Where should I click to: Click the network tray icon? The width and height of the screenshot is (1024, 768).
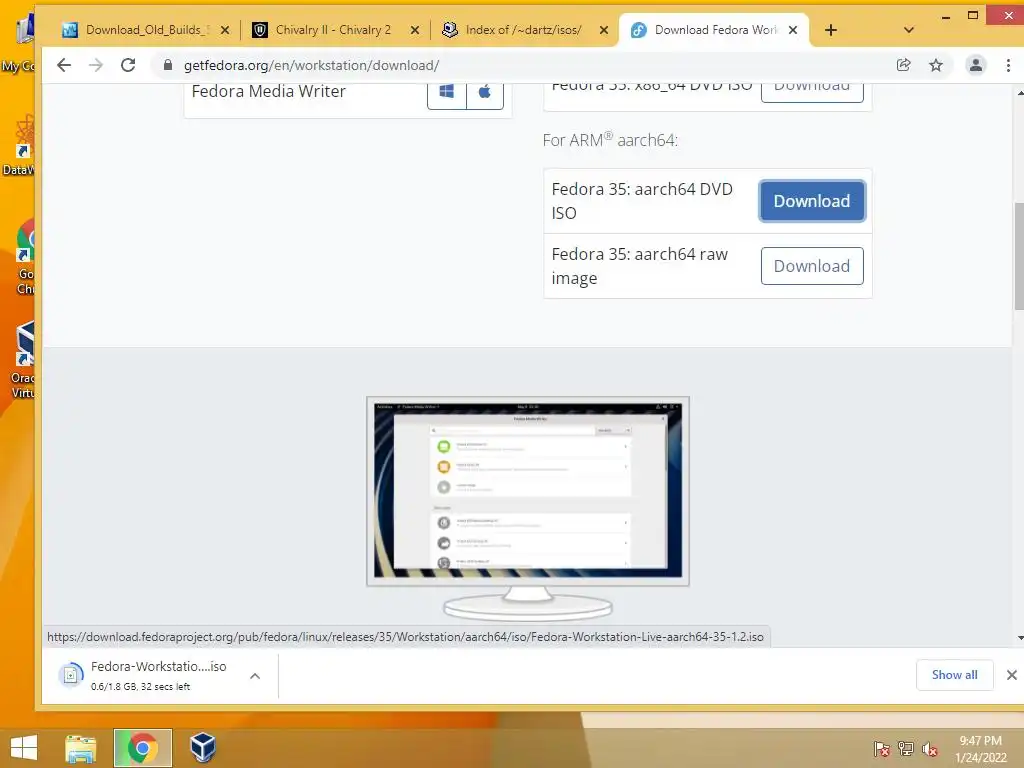tap(906, 749)
